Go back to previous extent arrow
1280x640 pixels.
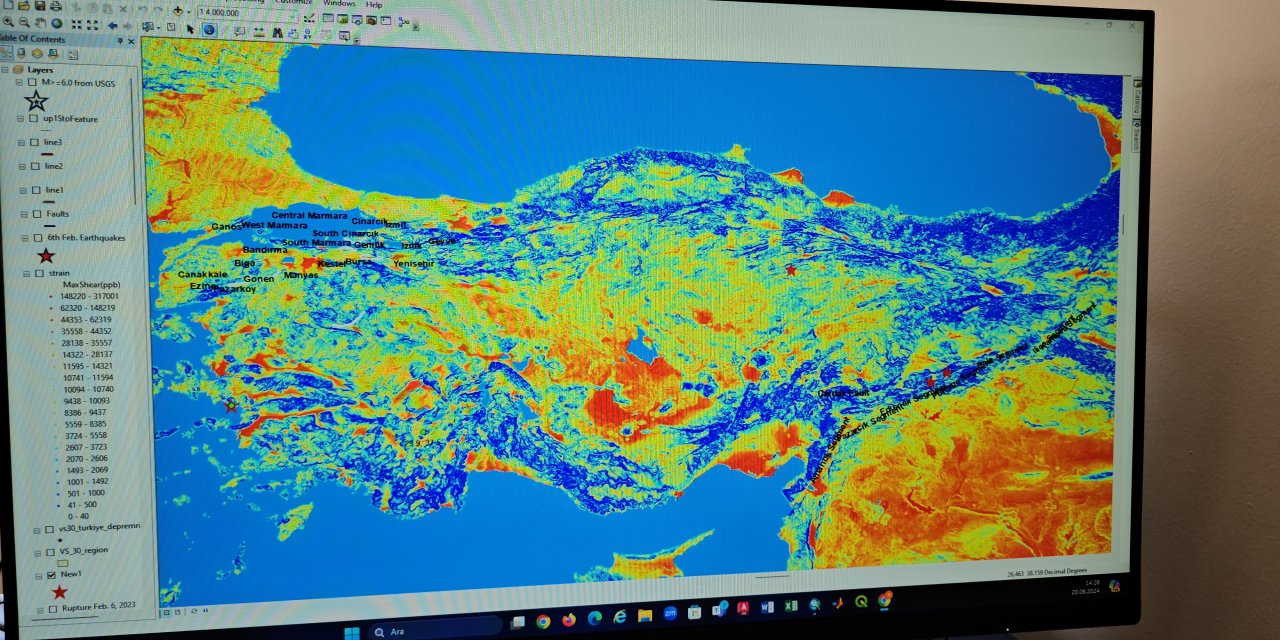112,24
